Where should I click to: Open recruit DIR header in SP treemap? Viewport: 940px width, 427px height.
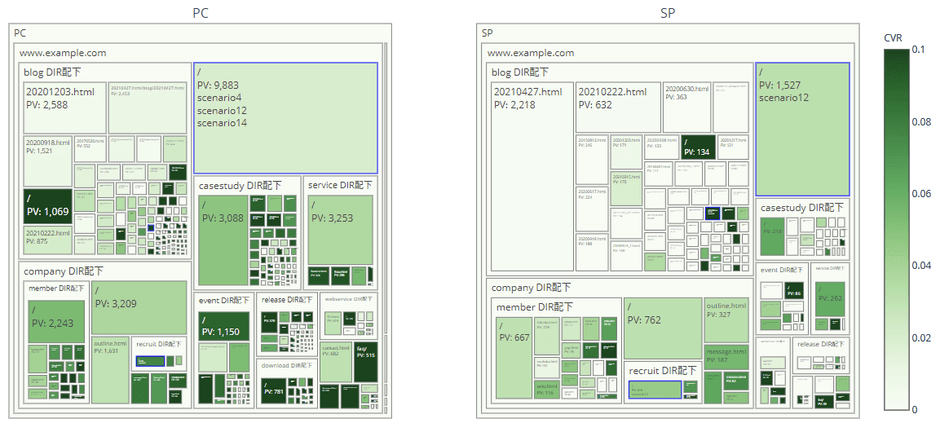(x=662, y=371)
